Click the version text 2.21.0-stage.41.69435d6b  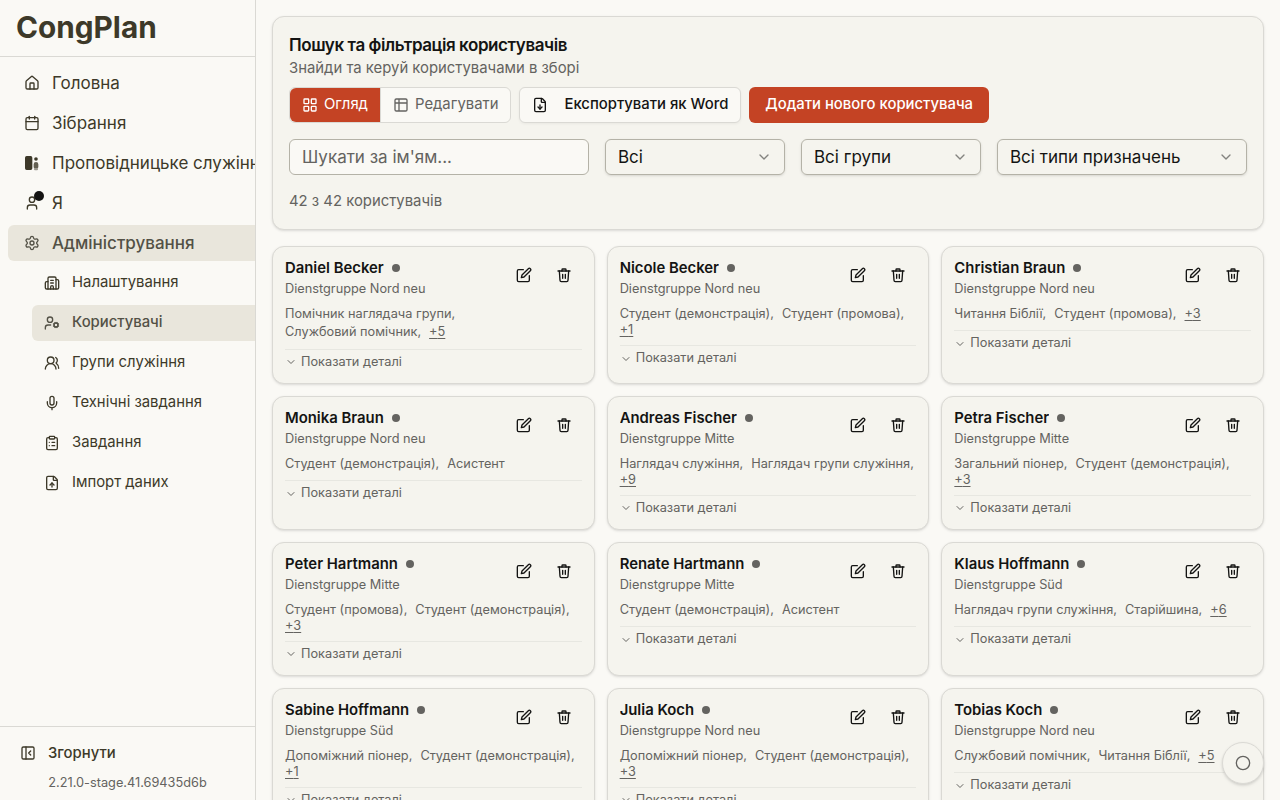tap(128, 782)
